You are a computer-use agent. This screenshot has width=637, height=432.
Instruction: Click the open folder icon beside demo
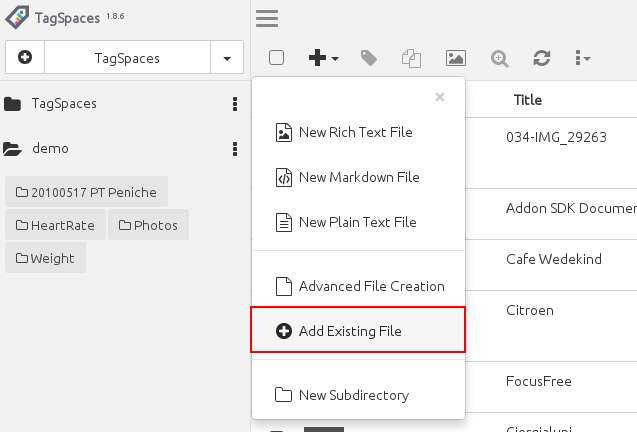tap(12, 149)
